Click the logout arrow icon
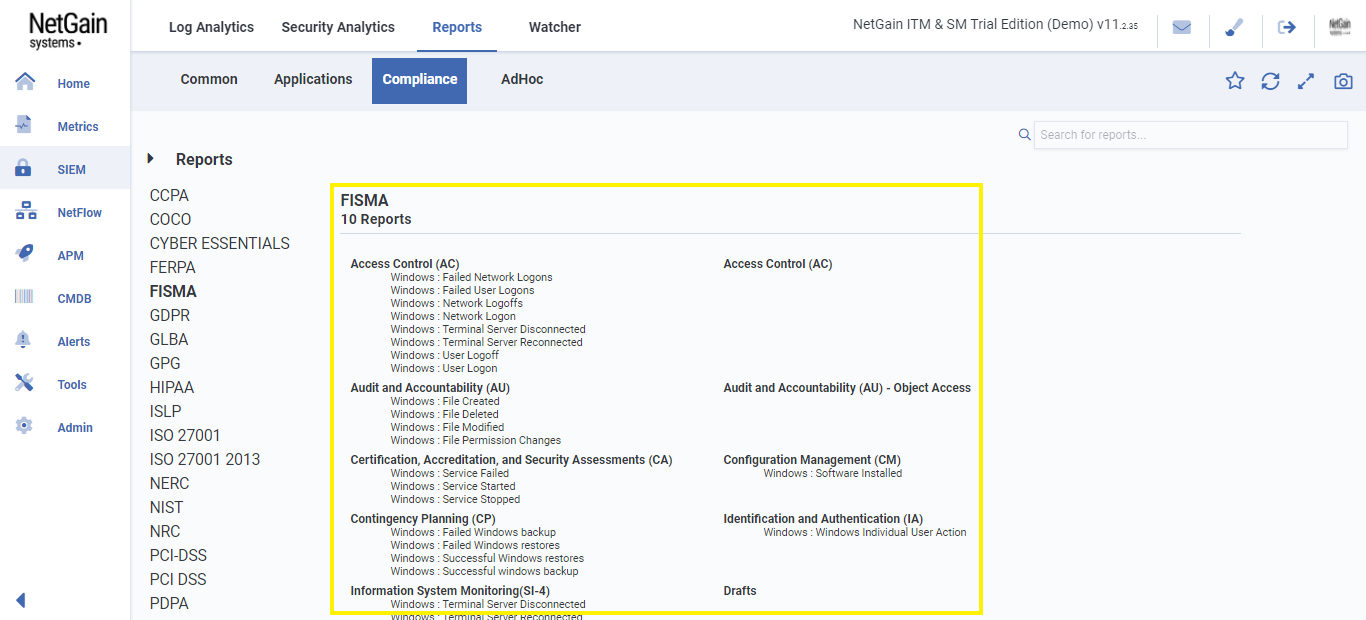The image size is (1366, 620). click(x=1287, y=27)
